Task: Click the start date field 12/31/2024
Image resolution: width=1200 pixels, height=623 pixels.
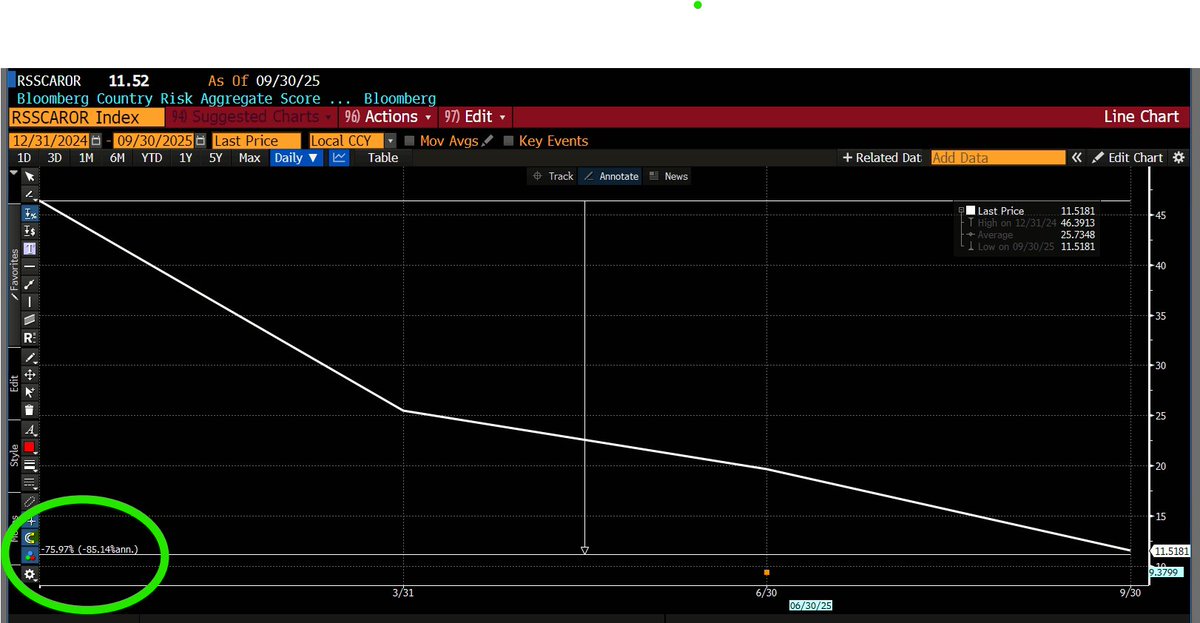Action: [49, 141]
